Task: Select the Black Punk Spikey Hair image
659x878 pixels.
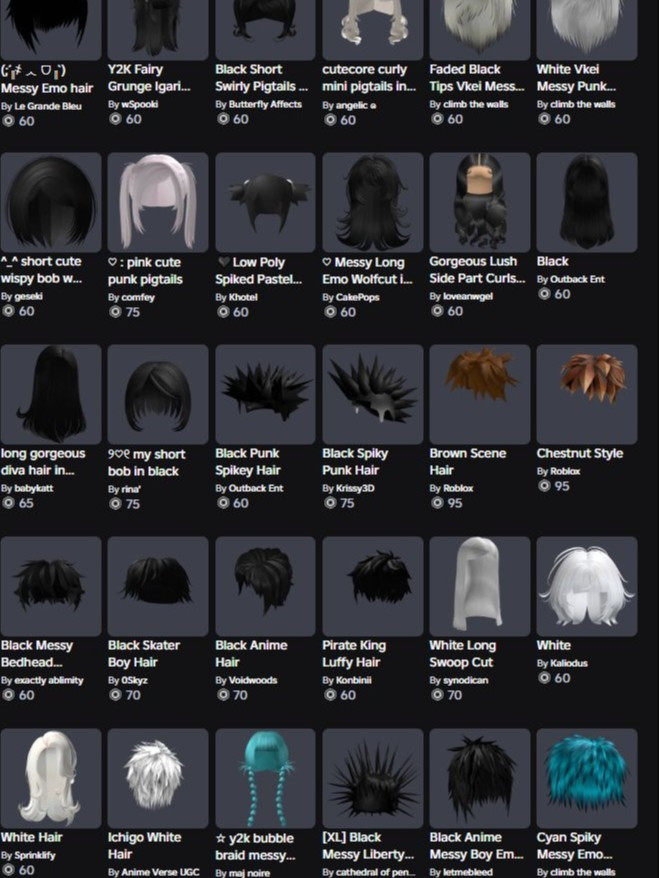Action: pos(265,394)
